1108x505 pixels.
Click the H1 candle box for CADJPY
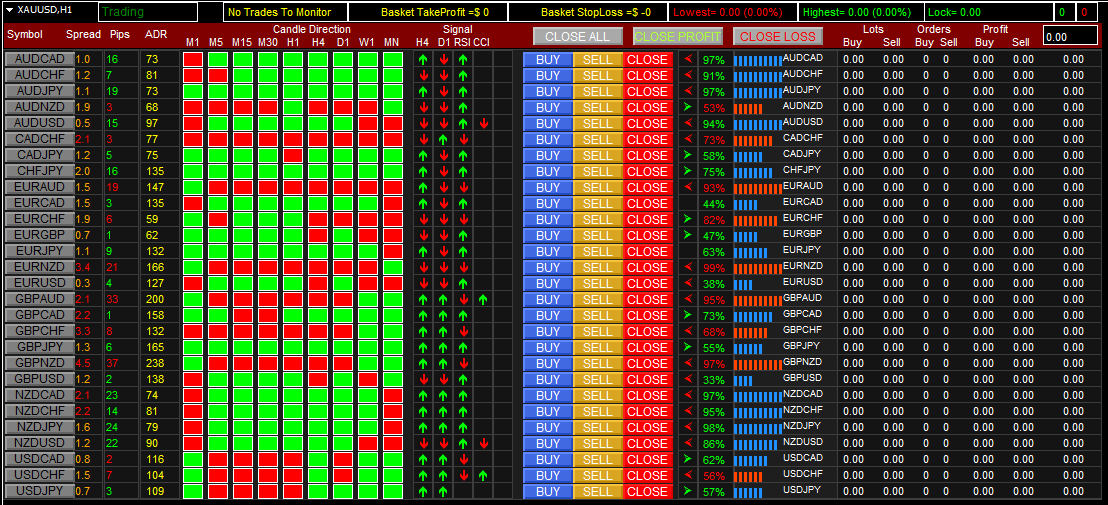coord(293,155)
